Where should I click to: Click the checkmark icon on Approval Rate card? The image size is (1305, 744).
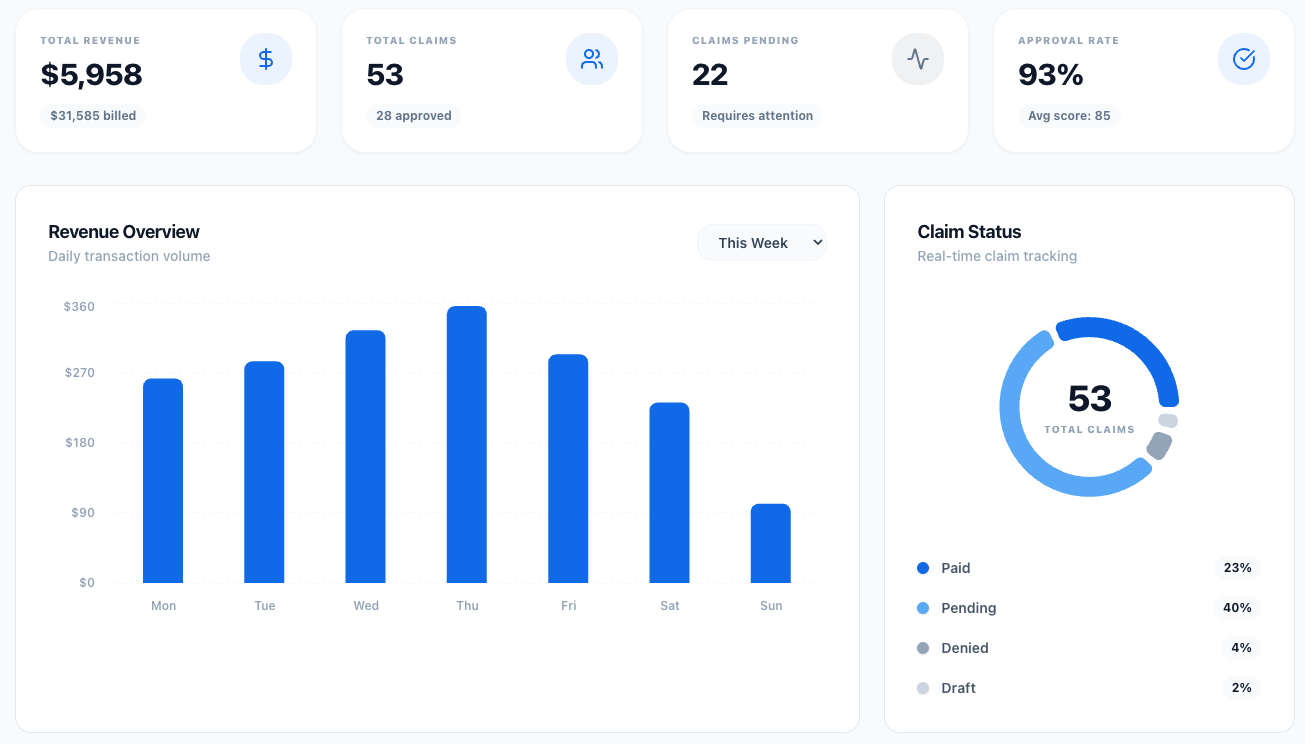coord(1243,59)
